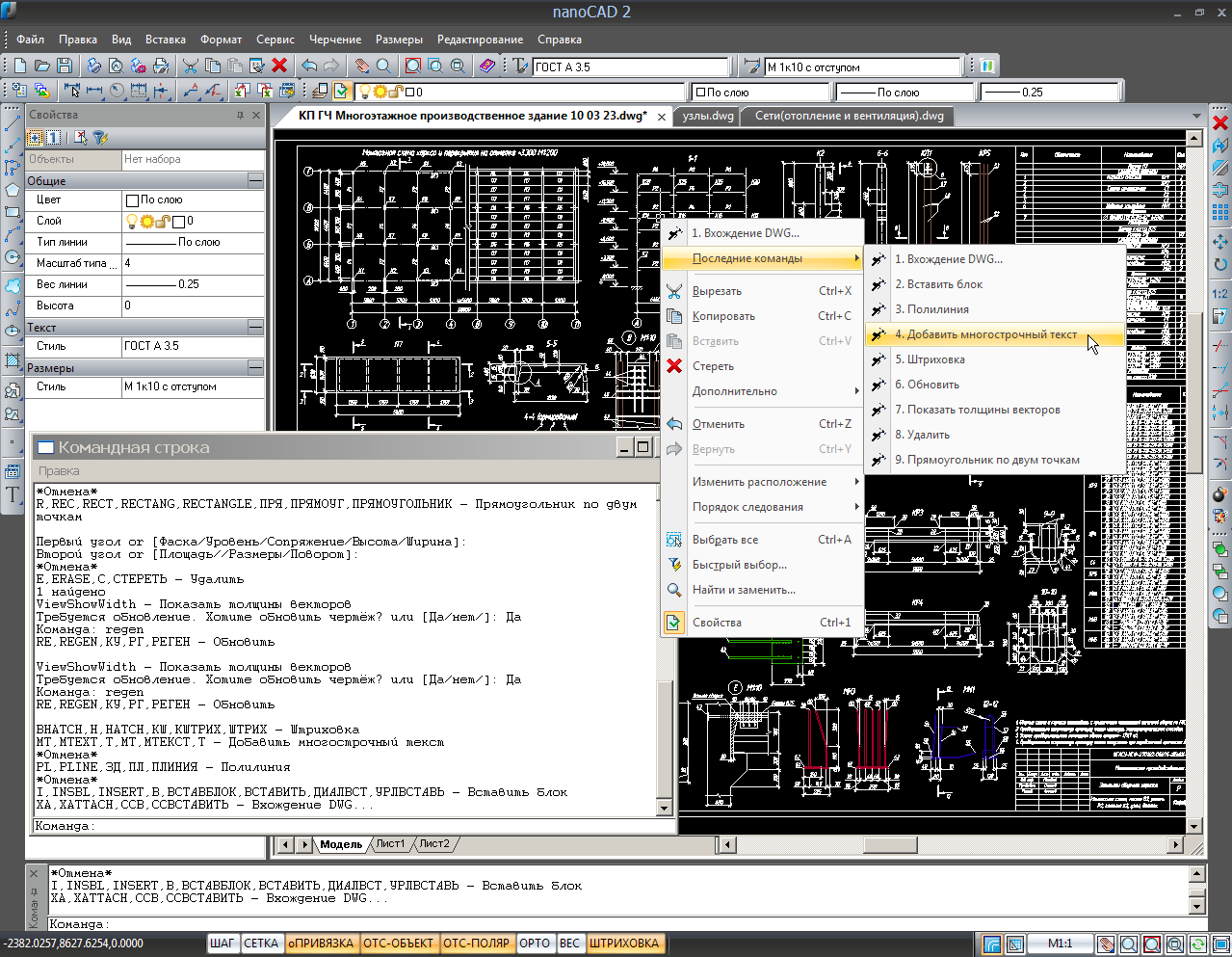Click the Open file folder icon
The image size is (1232, 957).
coord(42,66)
